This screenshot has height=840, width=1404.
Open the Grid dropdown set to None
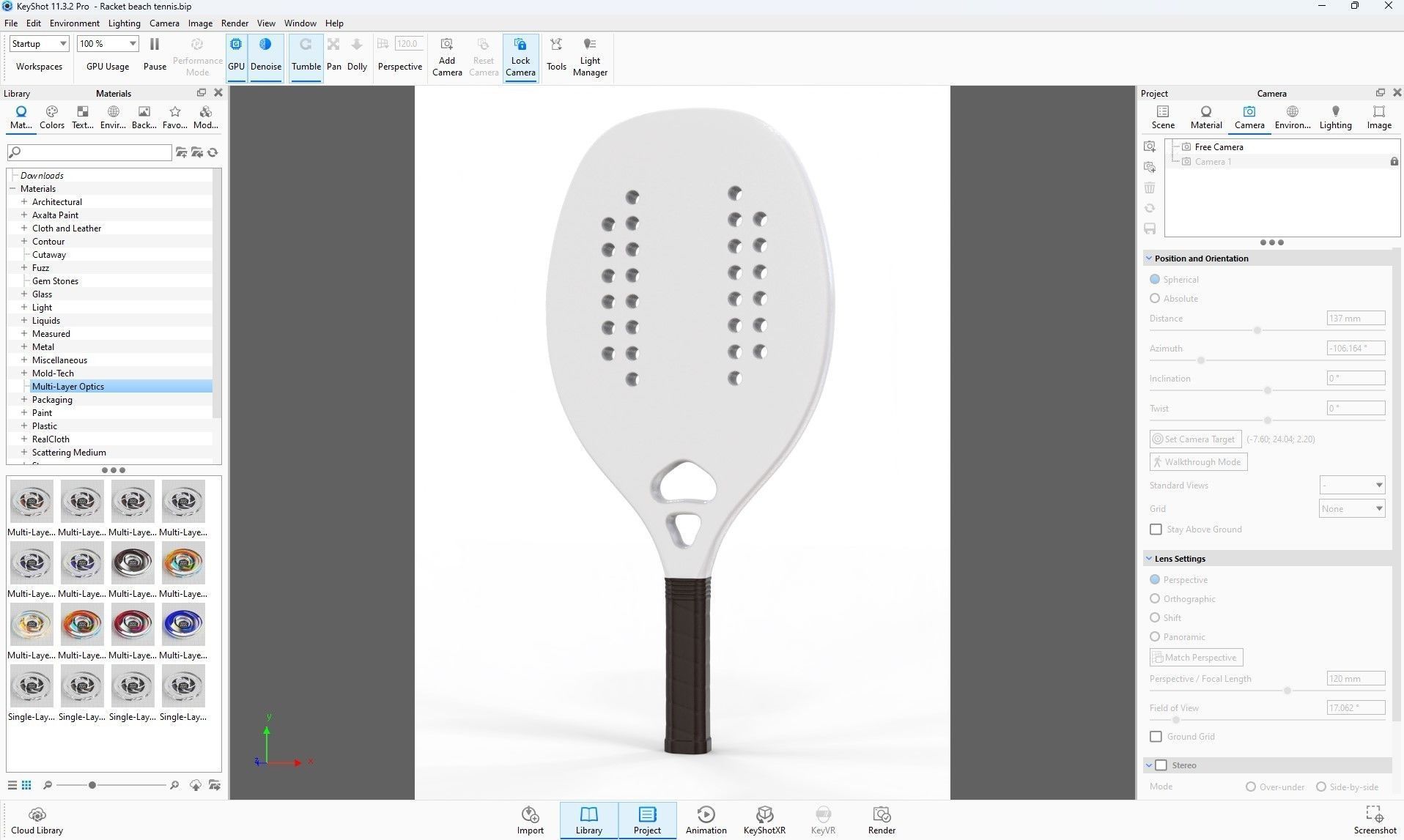point(1352,508)
